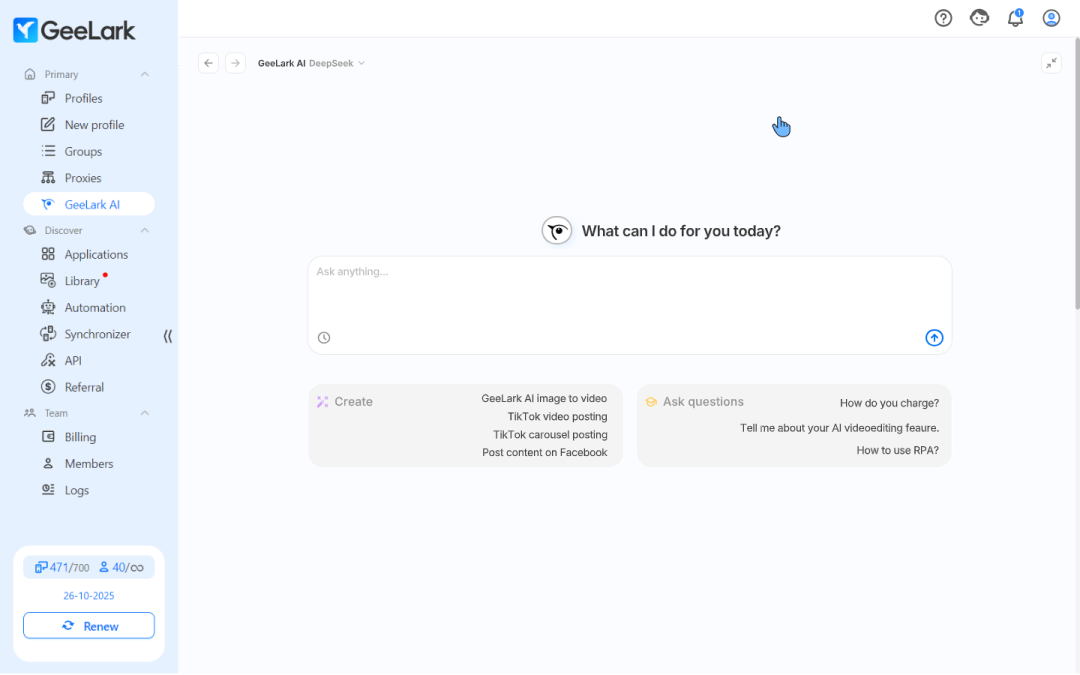Open the notifications bell

click(1015, 18)
